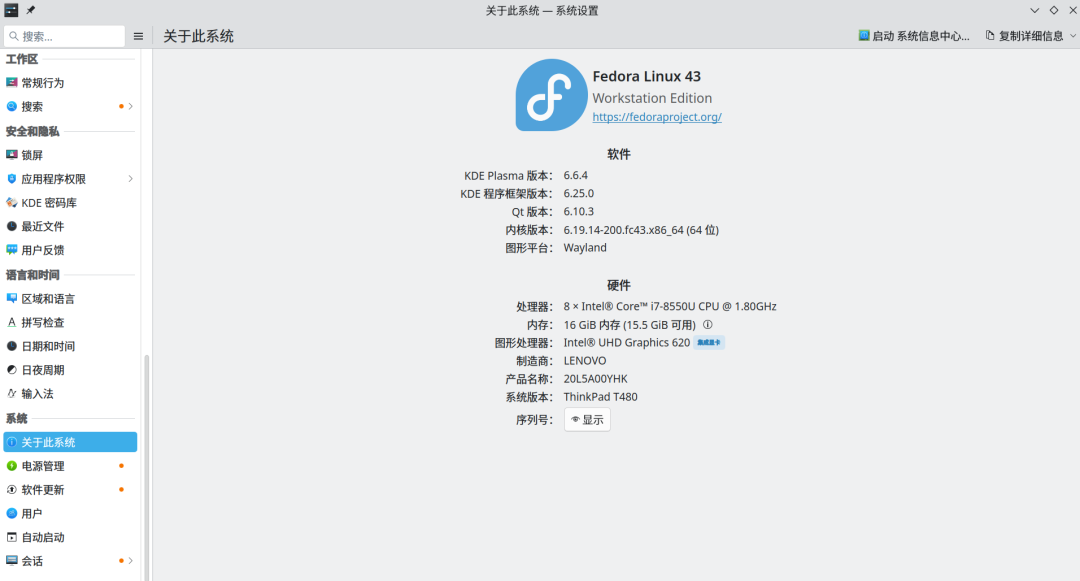The height and width of the screenshot is (581, 1080).
Task: Click the 输入法 icon
Action: pos(12,393)
